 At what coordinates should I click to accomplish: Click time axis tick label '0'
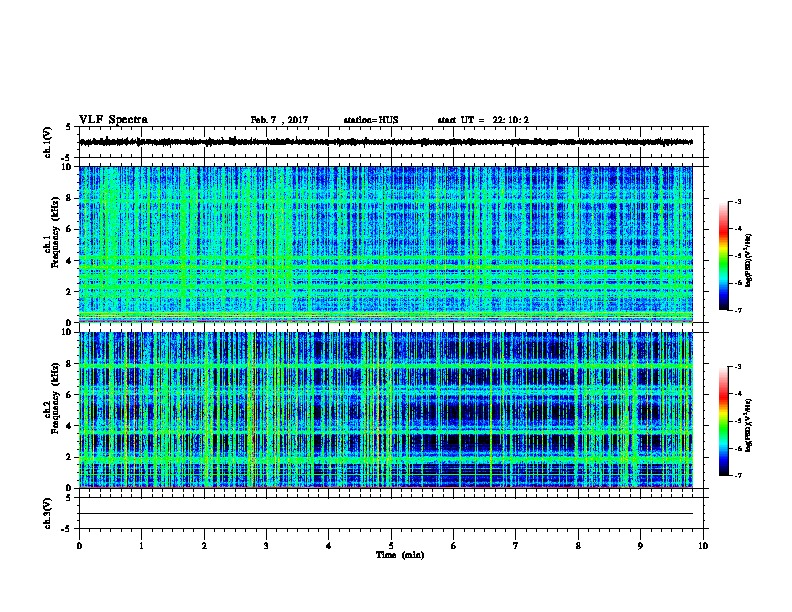(79, 545)
